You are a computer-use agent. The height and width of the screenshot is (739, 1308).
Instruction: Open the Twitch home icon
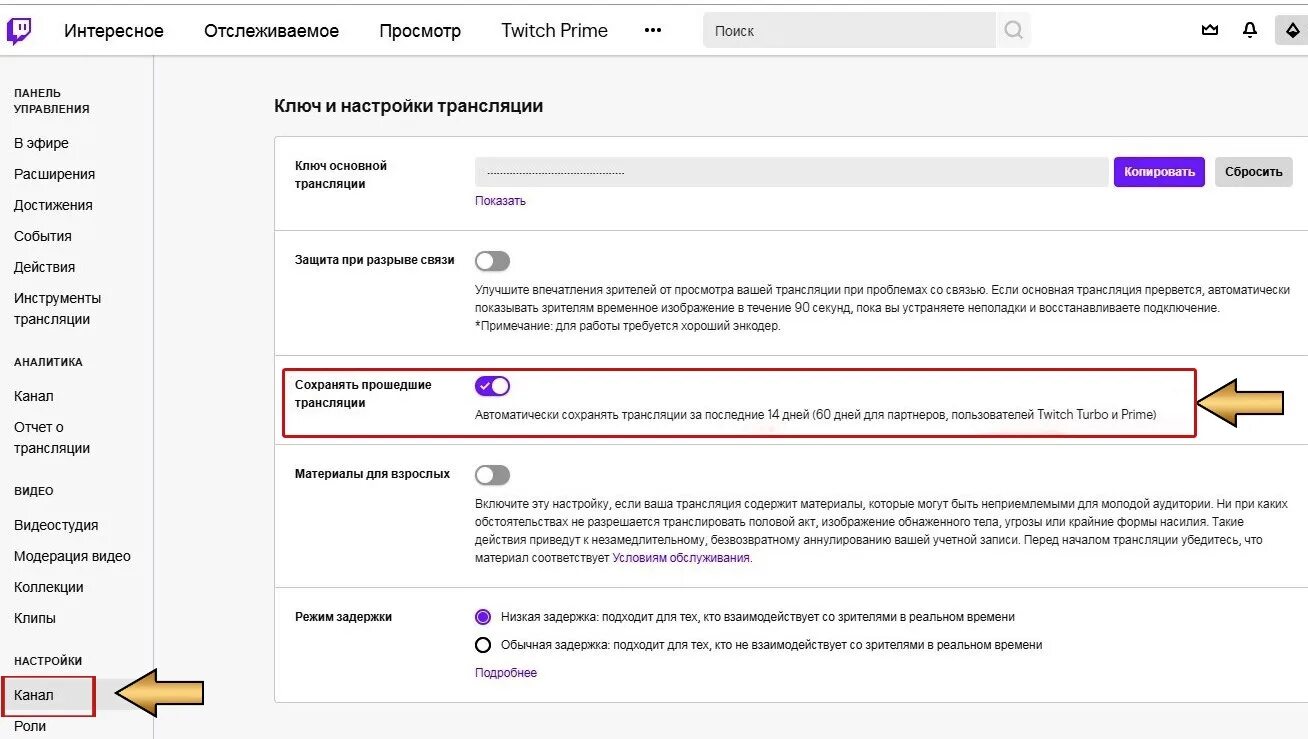[20, 27]
